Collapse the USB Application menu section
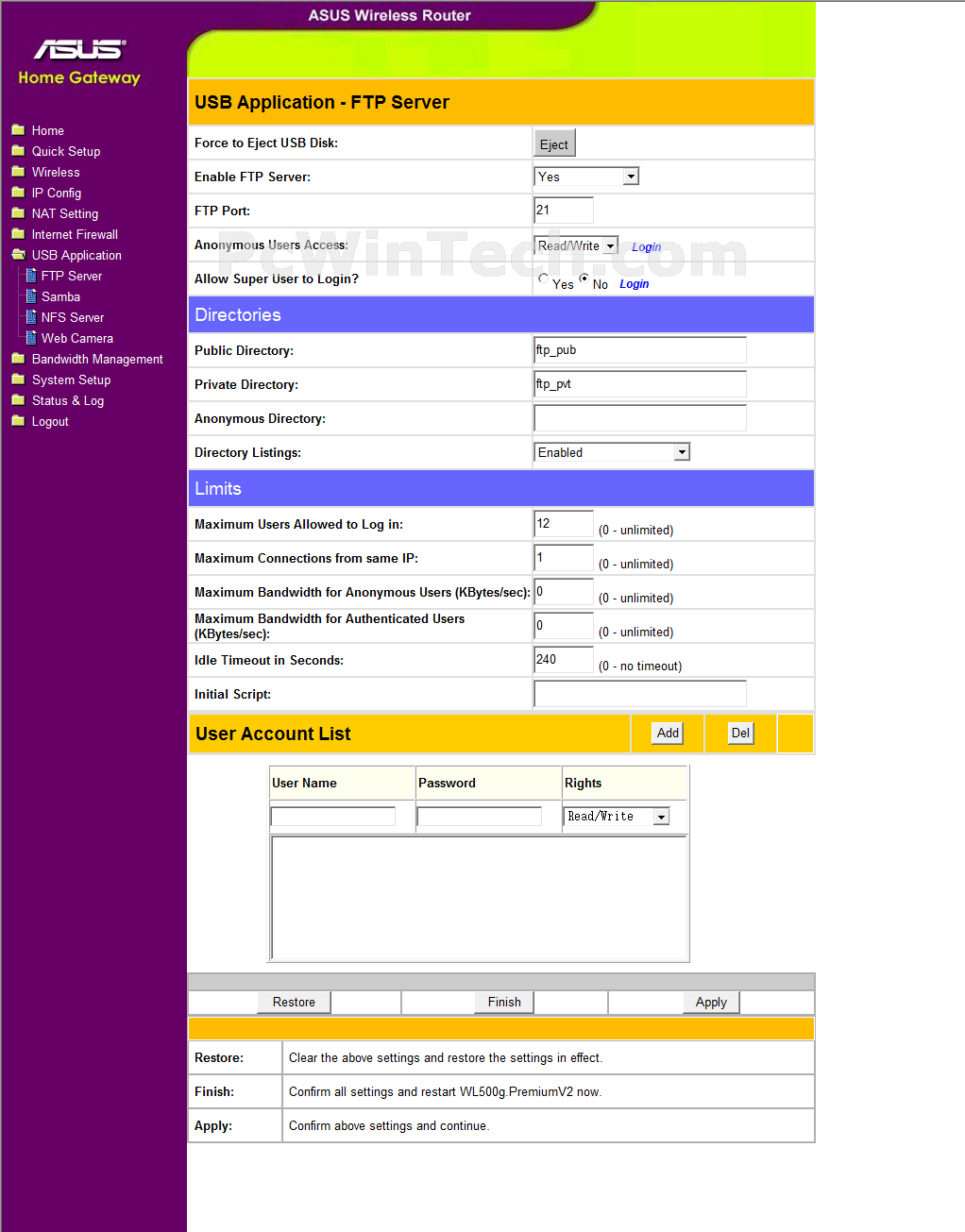 76,255
